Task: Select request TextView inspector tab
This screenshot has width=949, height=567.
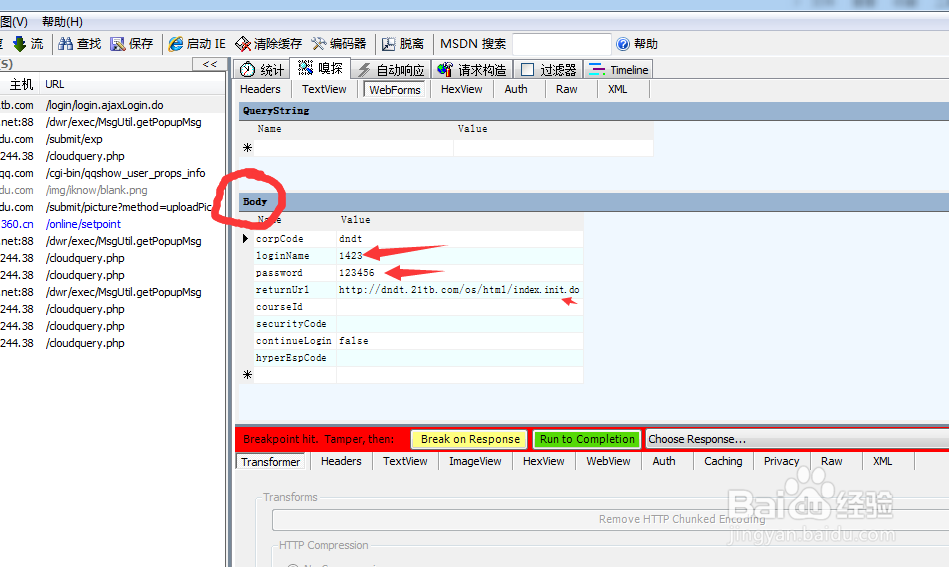Action: [324, 89]
